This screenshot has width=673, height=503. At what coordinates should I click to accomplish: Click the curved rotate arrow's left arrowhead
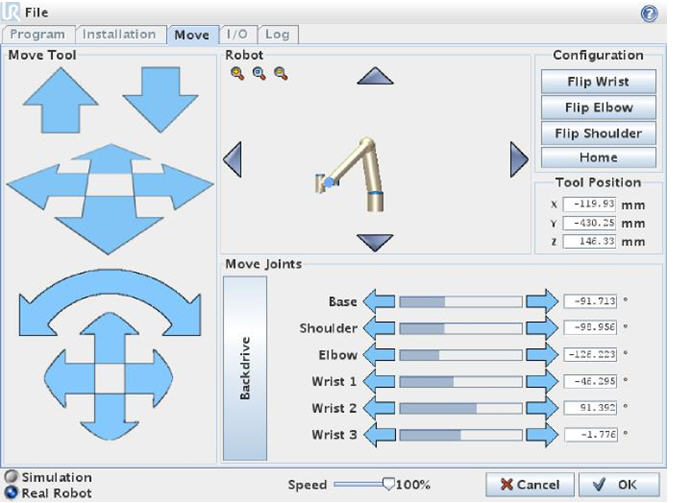[x=34, y=315]
